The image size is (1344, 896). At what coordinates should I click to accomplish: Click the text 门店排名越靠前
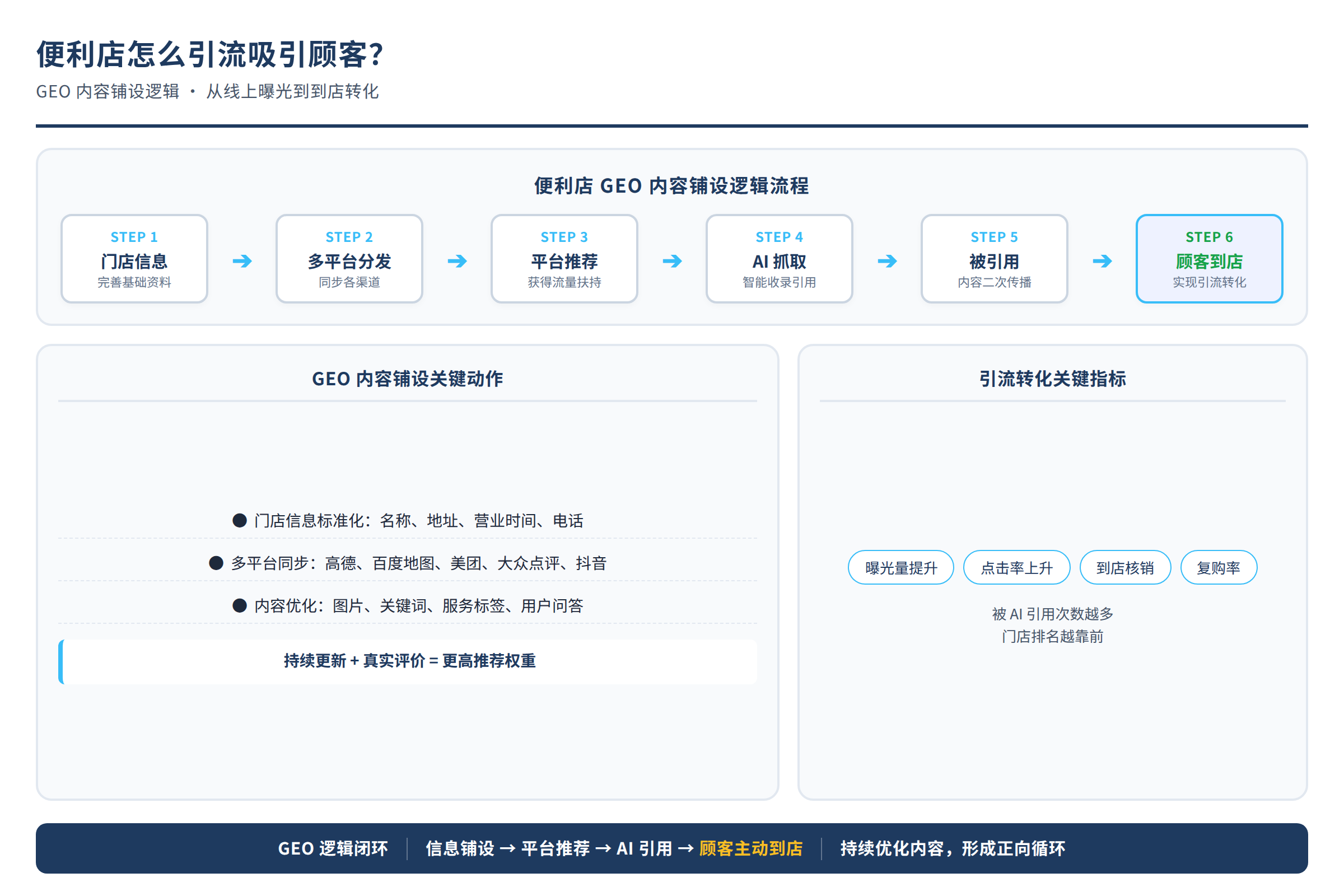(x=1053, y=637)
